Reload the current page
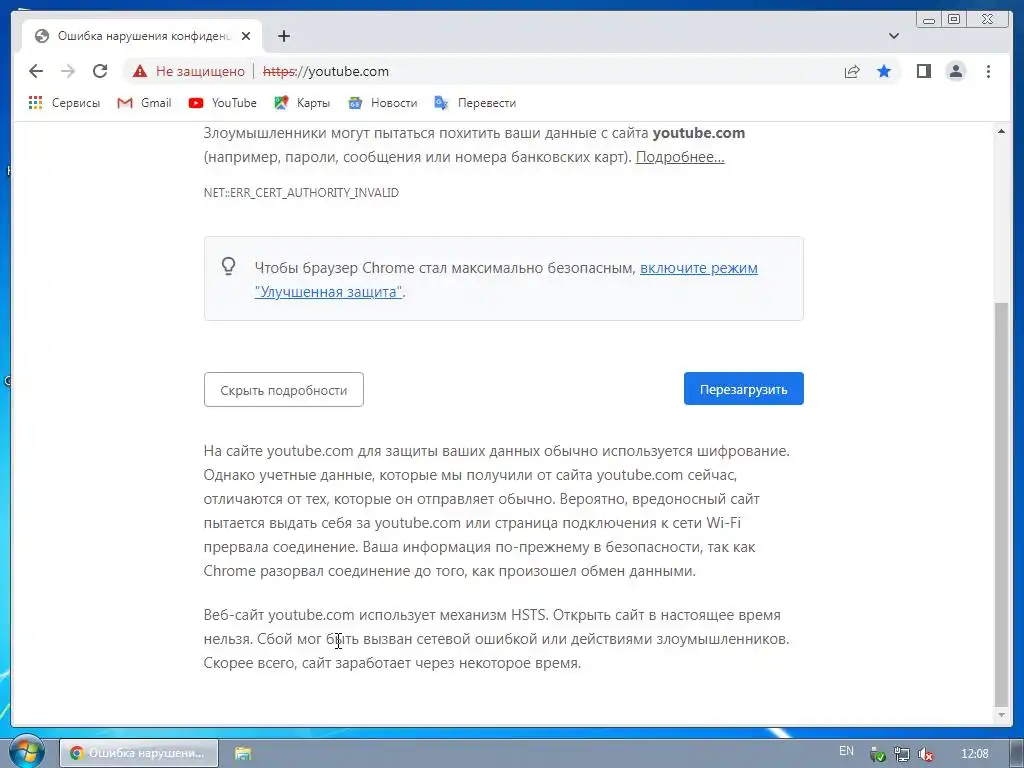The width and height of the screenshot is (1024, 768). pyautogui.click(x=100, y=71)
